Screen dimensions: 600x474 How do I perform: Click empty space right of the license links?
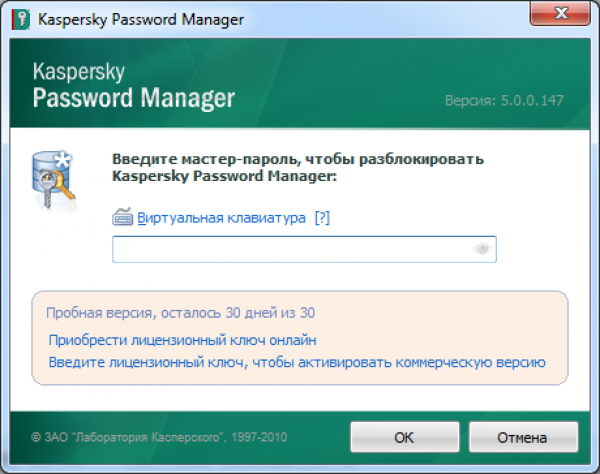point(555,340)
